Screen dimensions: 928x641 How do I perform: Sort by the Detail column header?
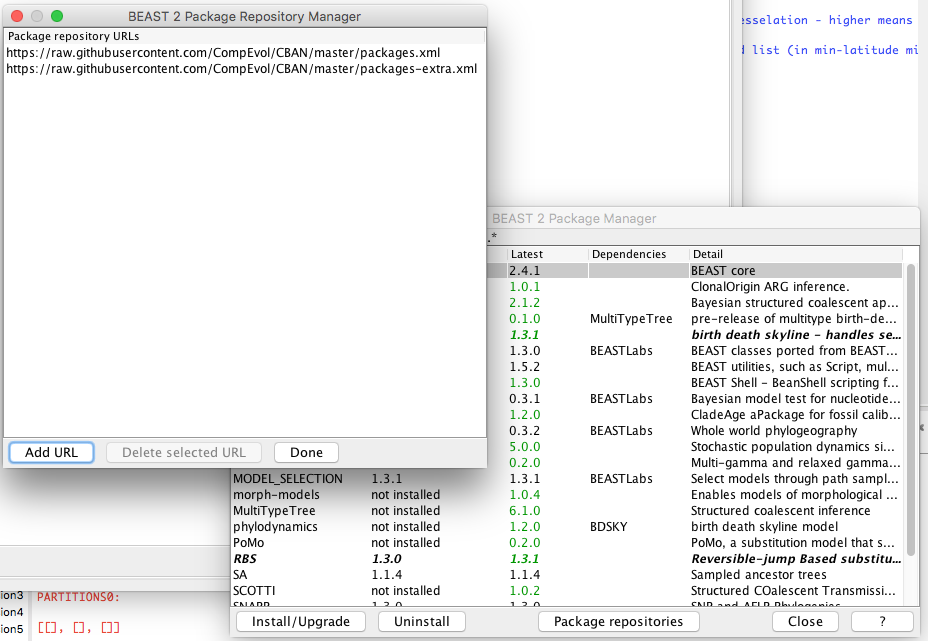pos(795,254)
